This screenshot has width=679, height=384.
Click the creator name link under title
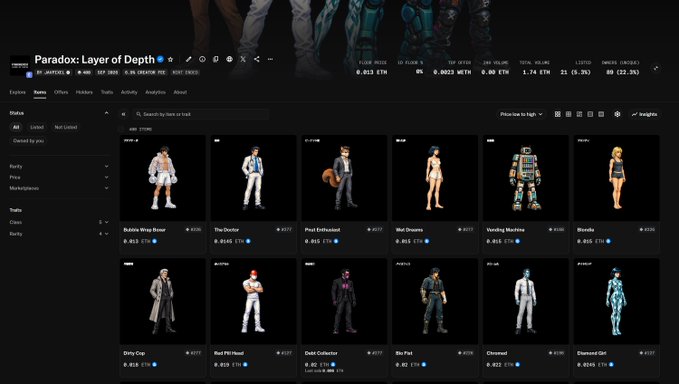(x=53, y=72)
